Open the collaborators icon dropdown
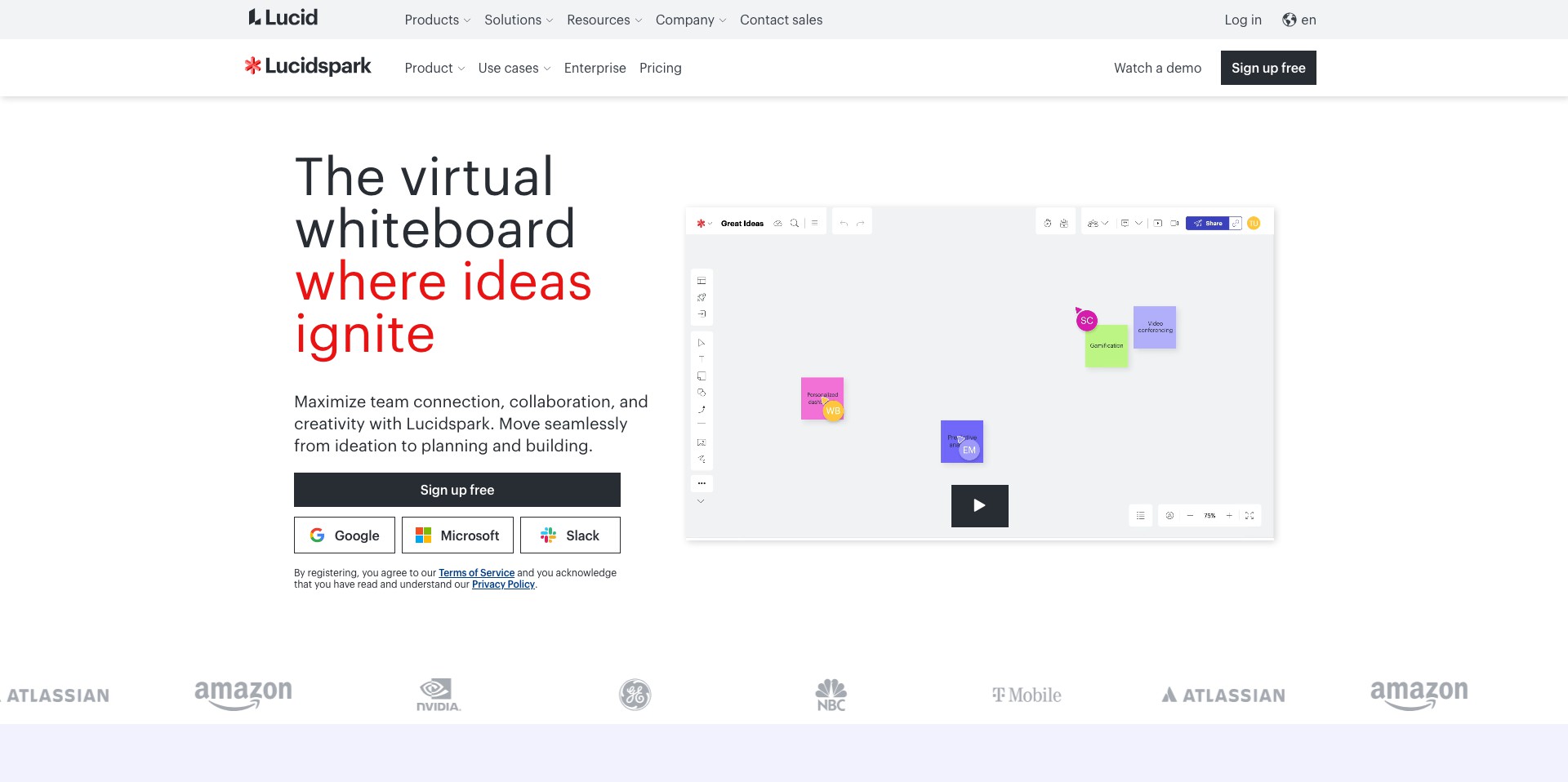The width and height of the screenshot is (1568, 782). [1098, 223]
